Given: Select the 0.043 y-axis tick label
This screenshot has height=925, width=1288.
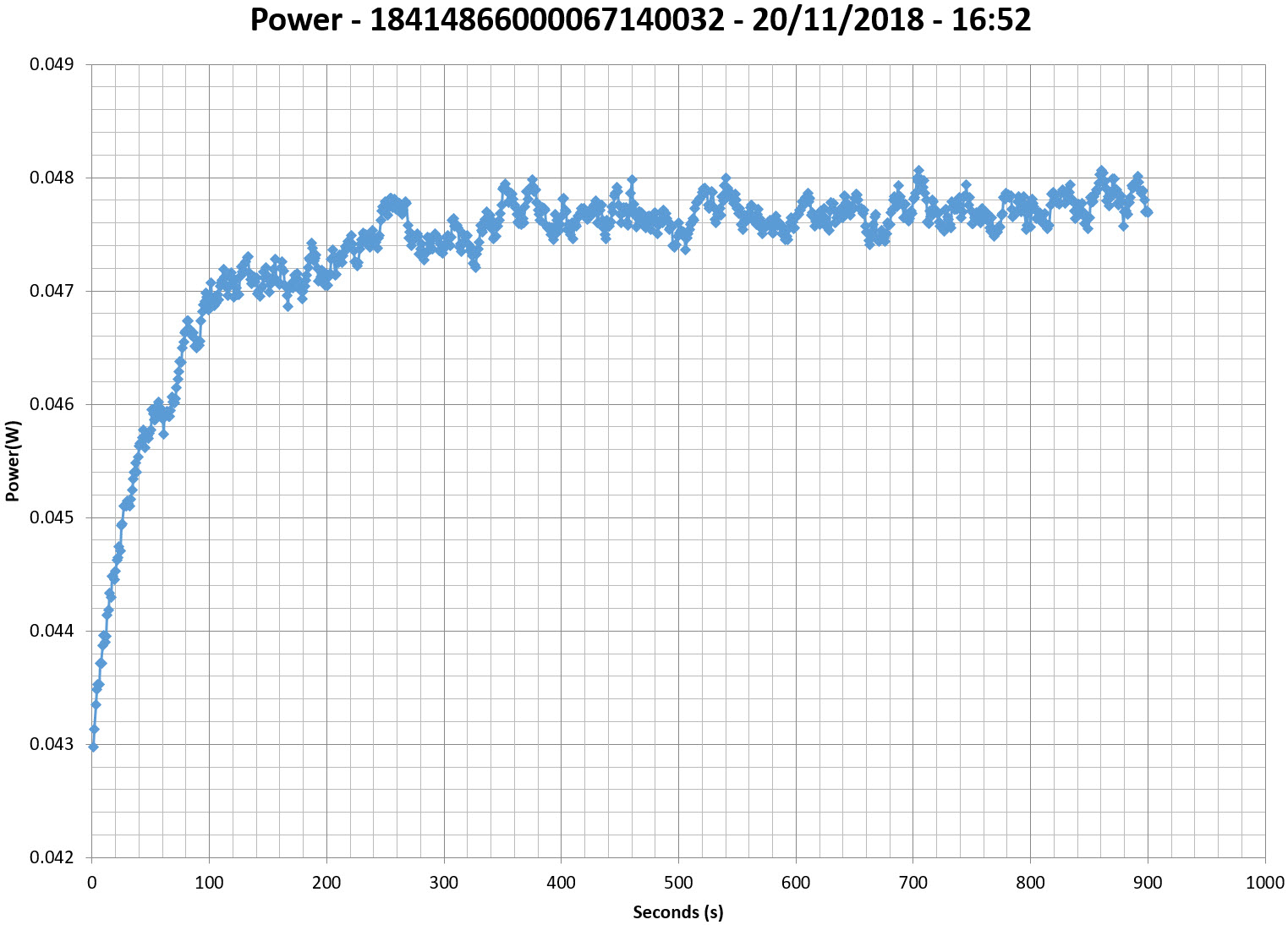Looking at the screenshot, I should click(x=52, y=745).
